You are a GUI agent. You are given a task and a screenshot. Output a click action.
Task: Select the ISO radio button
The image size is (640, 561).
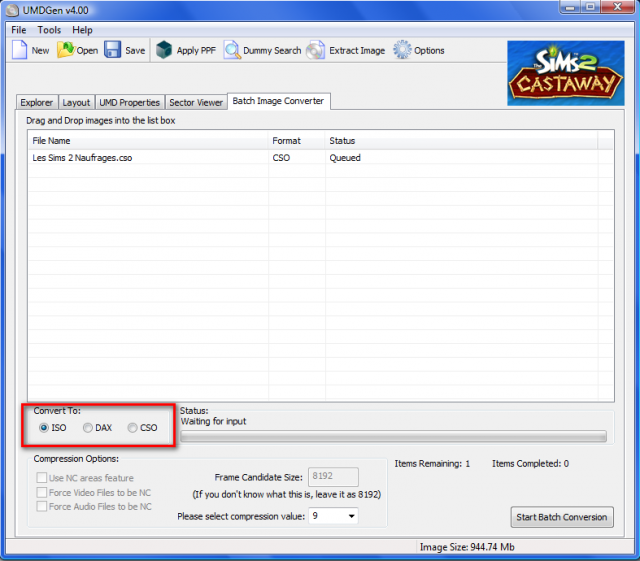coord(43,427)
